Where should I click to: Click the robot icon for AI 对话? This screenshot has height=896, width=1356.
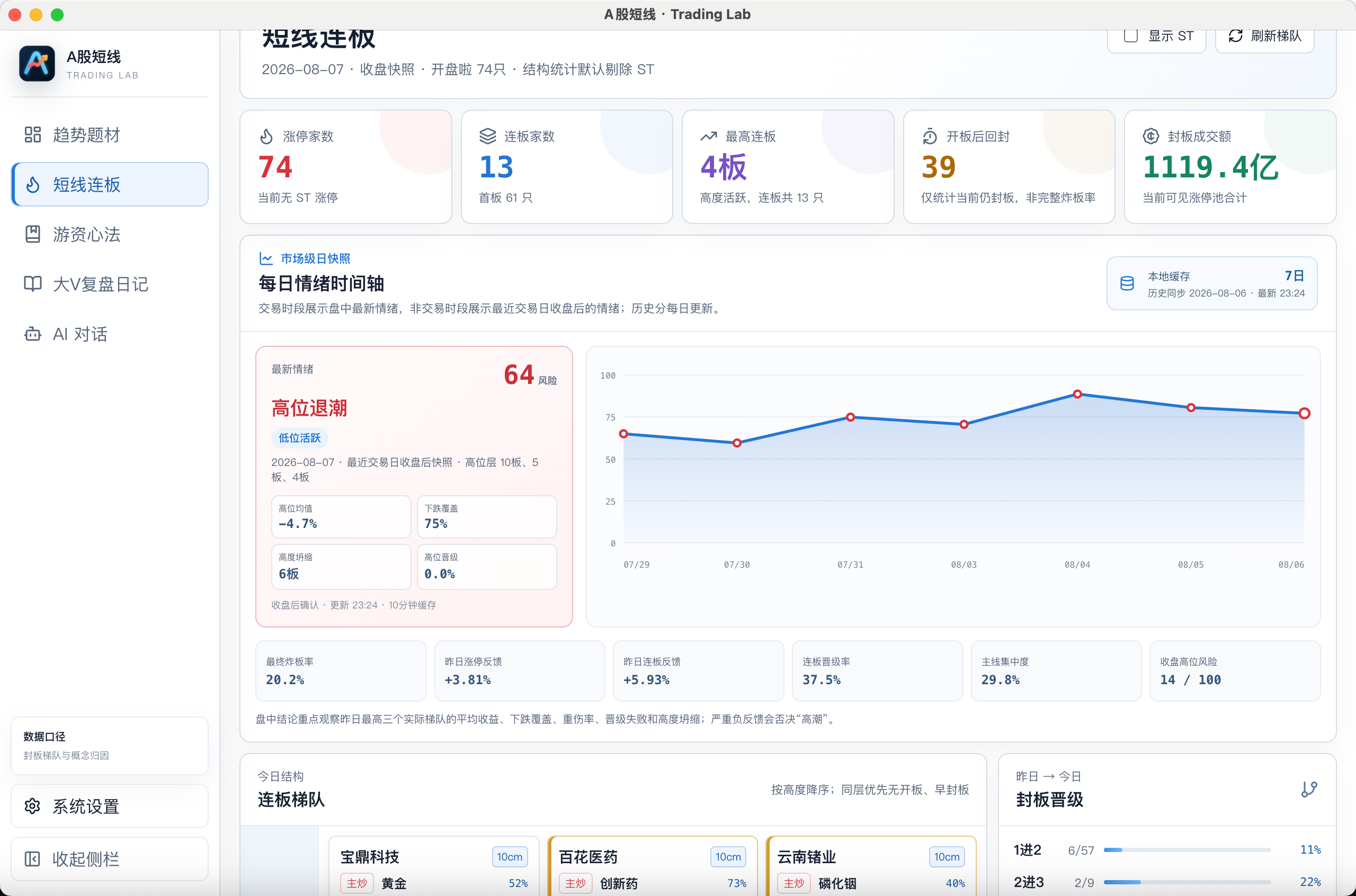tap(32, 334)
